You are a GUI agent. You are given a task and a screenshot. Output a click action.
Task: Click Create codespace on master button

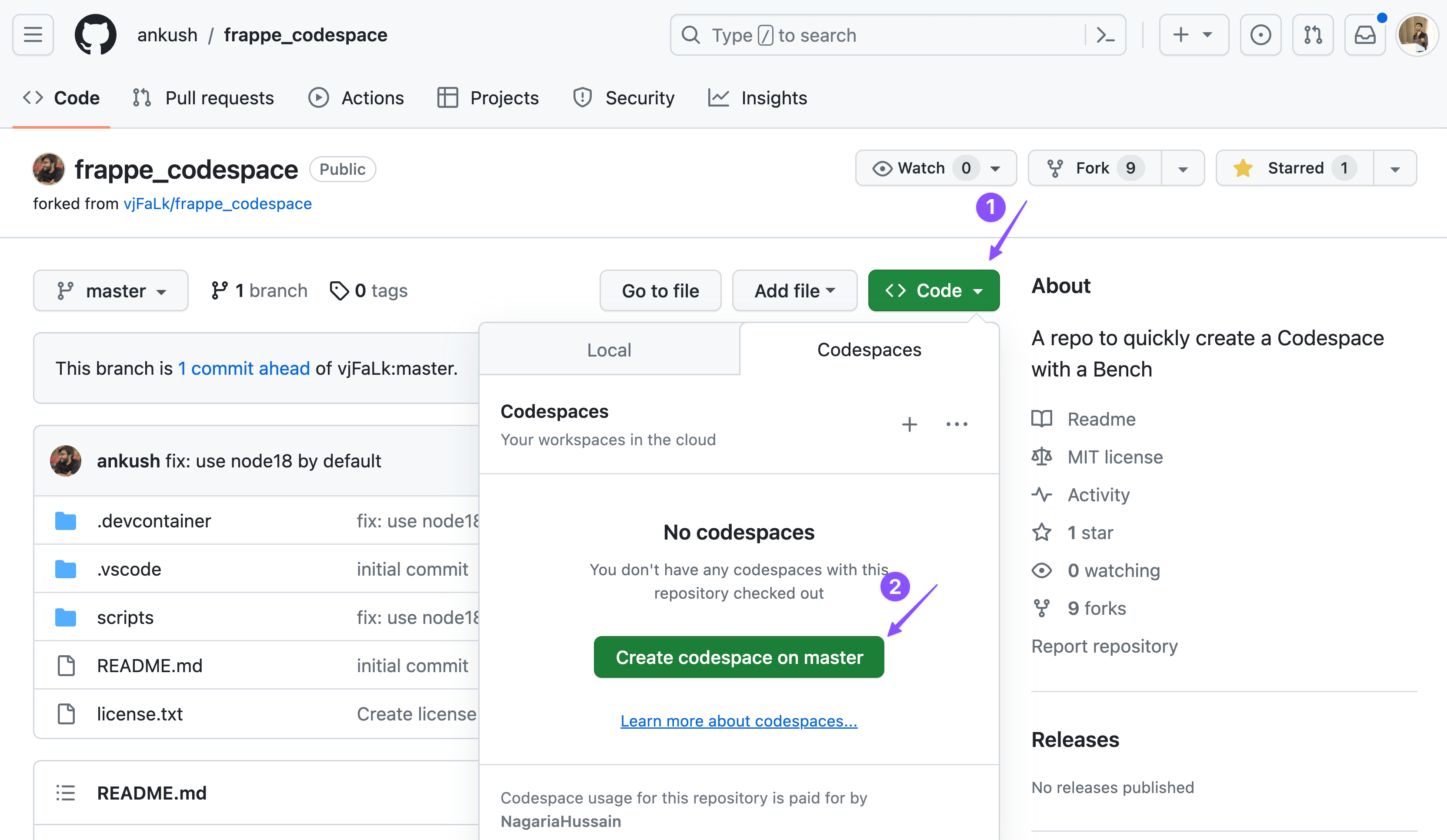738,657
